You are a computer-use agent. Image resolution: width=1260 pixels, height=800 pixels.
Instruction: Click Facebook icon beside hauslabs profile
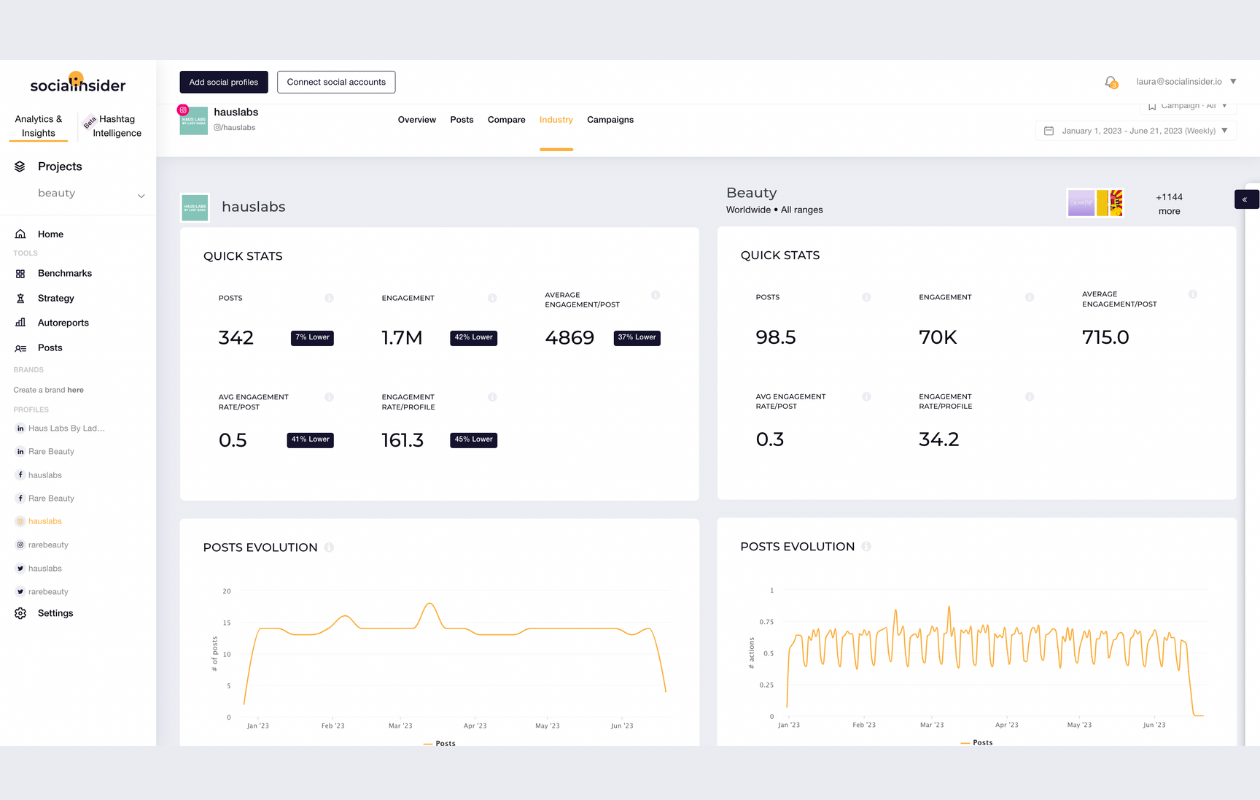20,475
